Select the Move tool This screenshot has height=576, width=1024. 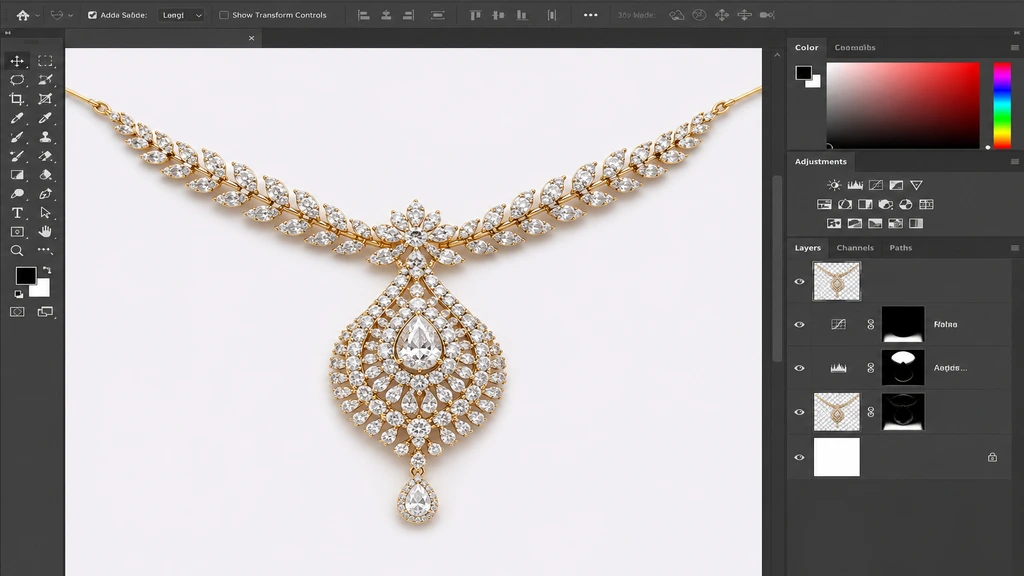17,61
